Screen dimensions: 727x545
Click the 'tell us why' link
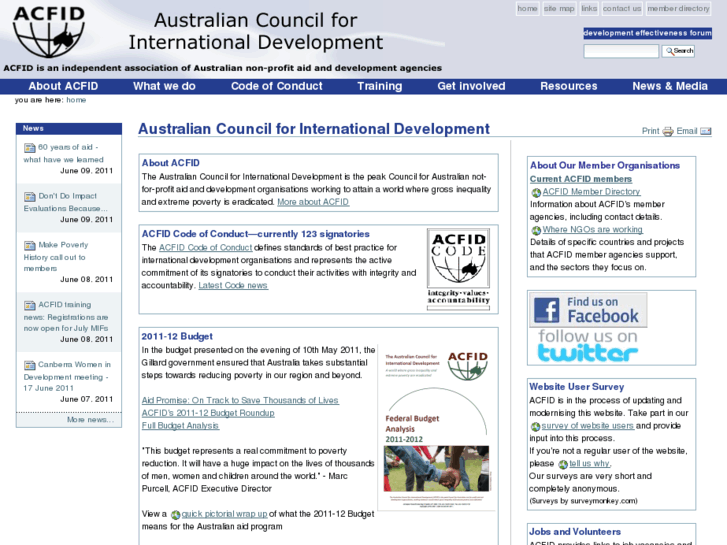(x=590, y=463)
